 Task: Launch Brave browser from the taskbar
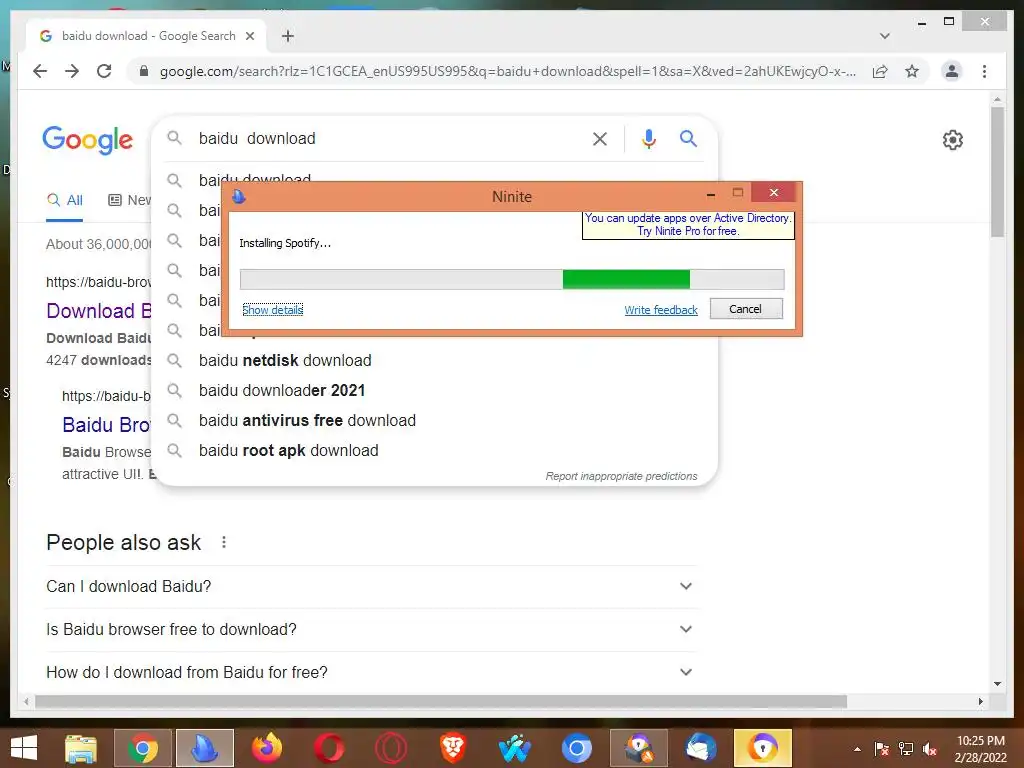[453, 748]
